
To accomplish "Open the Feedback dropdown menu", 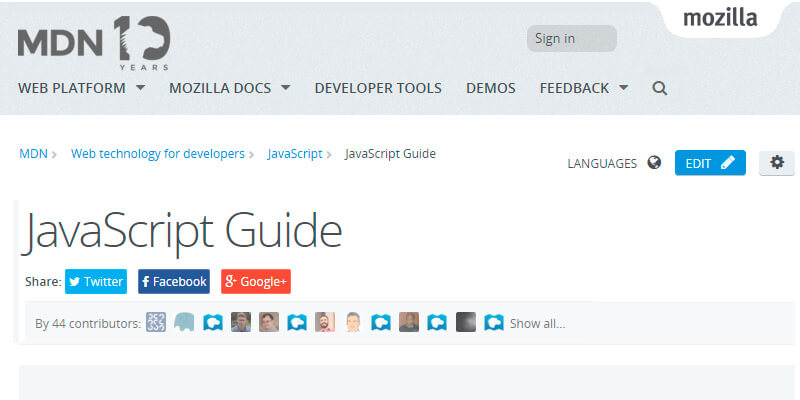I will (584, 88).
